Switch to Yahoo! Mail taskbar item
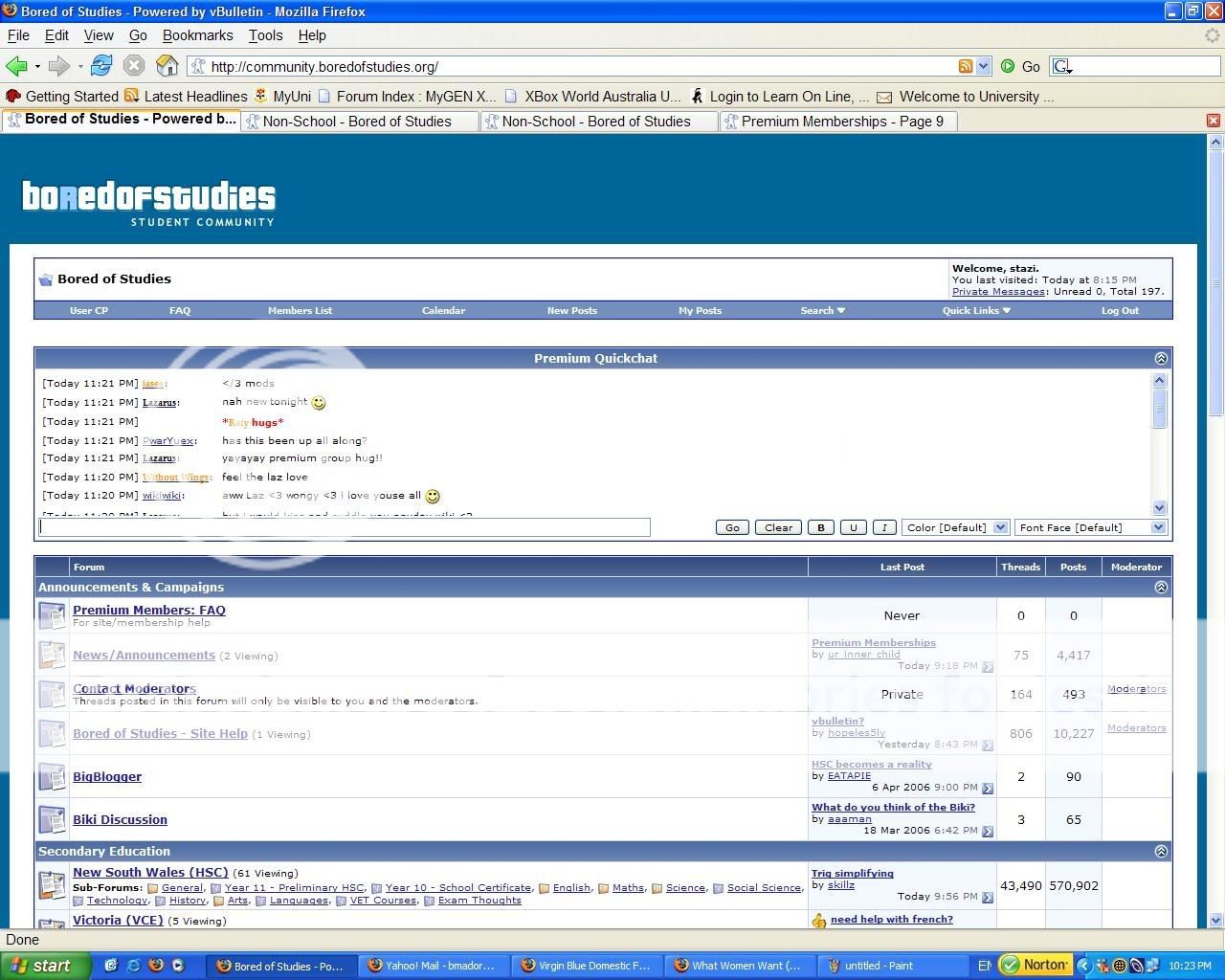Screen dimensions: 1225x980 435,966
